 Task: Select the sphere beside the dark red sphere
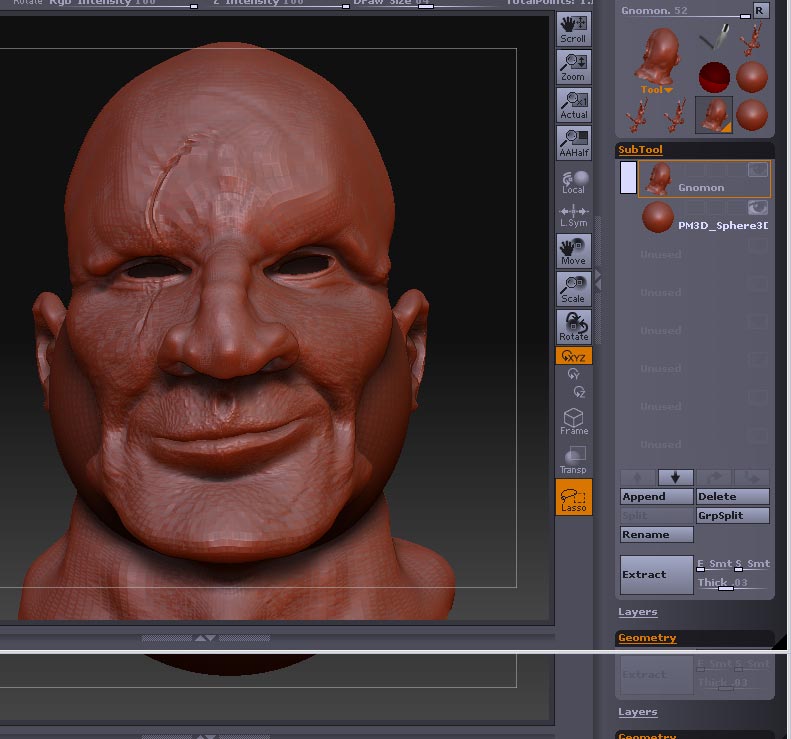point(752,77)
